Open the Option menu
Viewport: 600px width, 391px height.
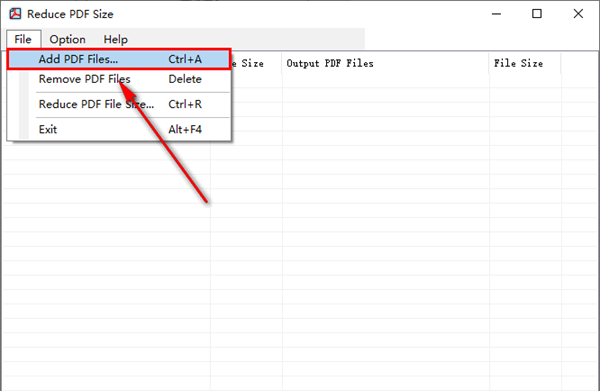pos(67,39)
